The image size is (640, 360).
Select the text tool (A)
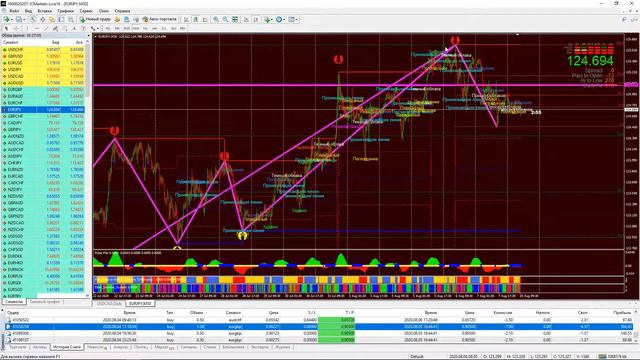[74, 29]
